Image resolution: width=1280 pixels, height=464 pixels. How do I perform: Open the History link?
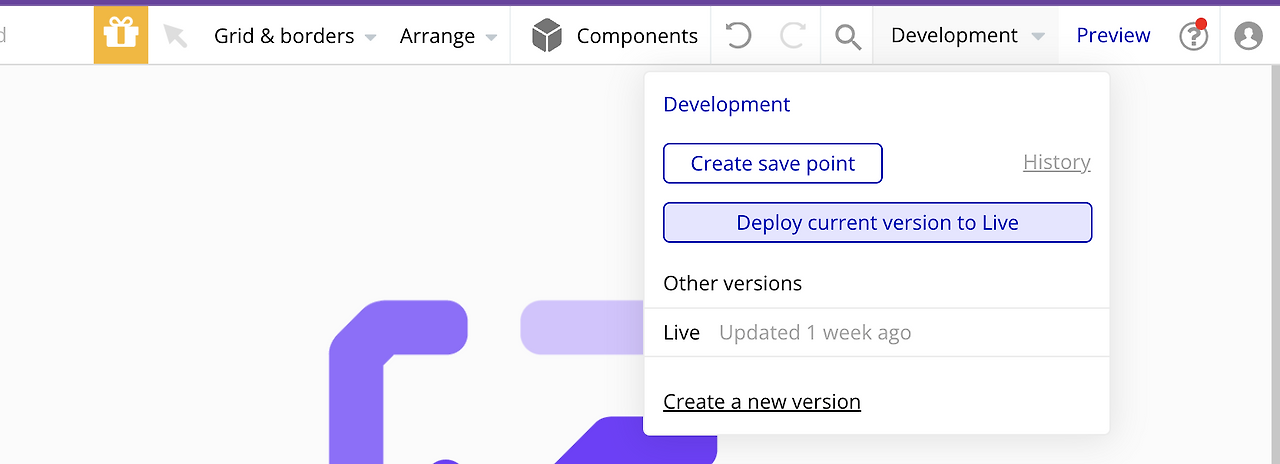tap(1056, 162)
